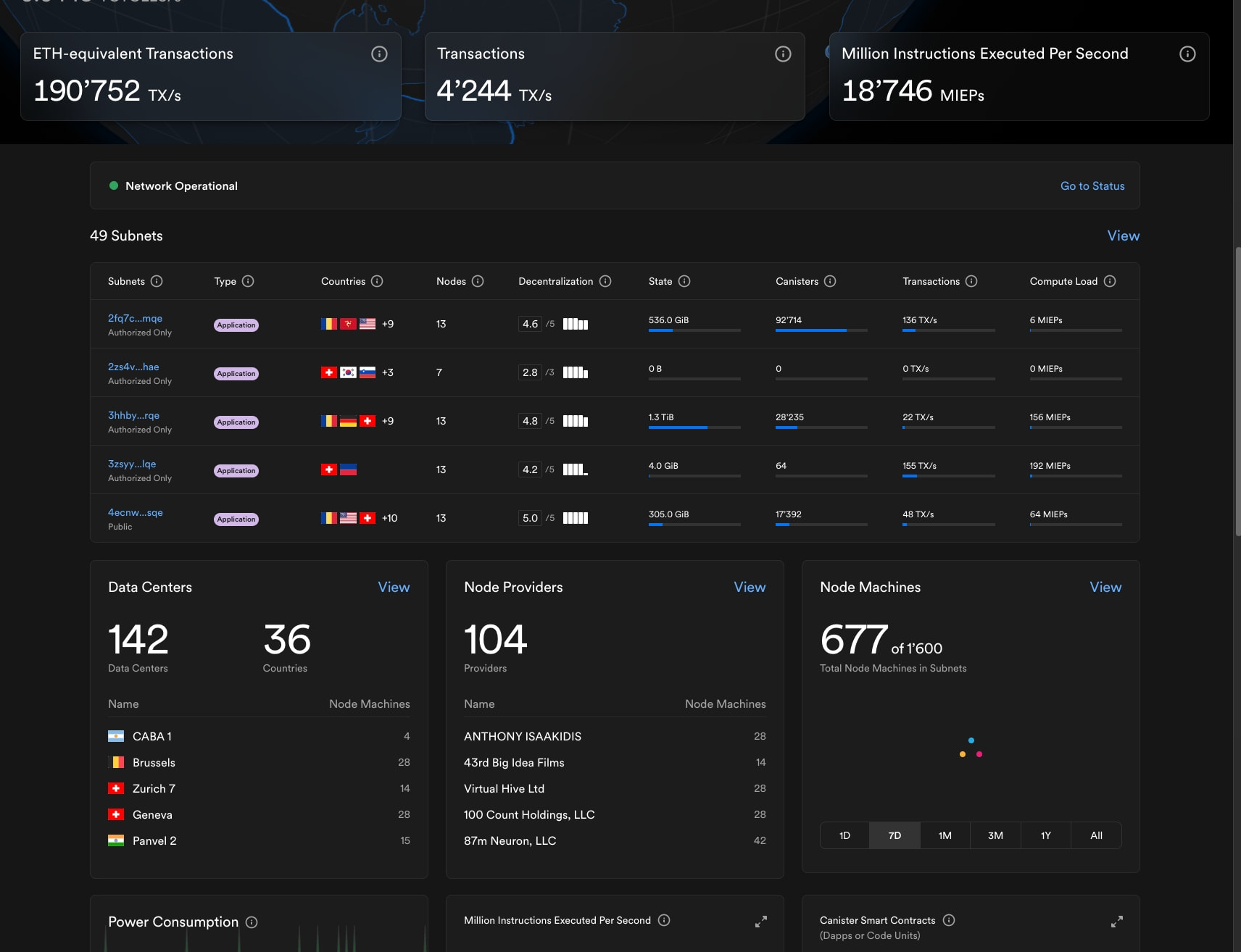This screenshot has height=952, width=1241.
Task: Select the 1Y time range
Action: [x=1046, y=835]
